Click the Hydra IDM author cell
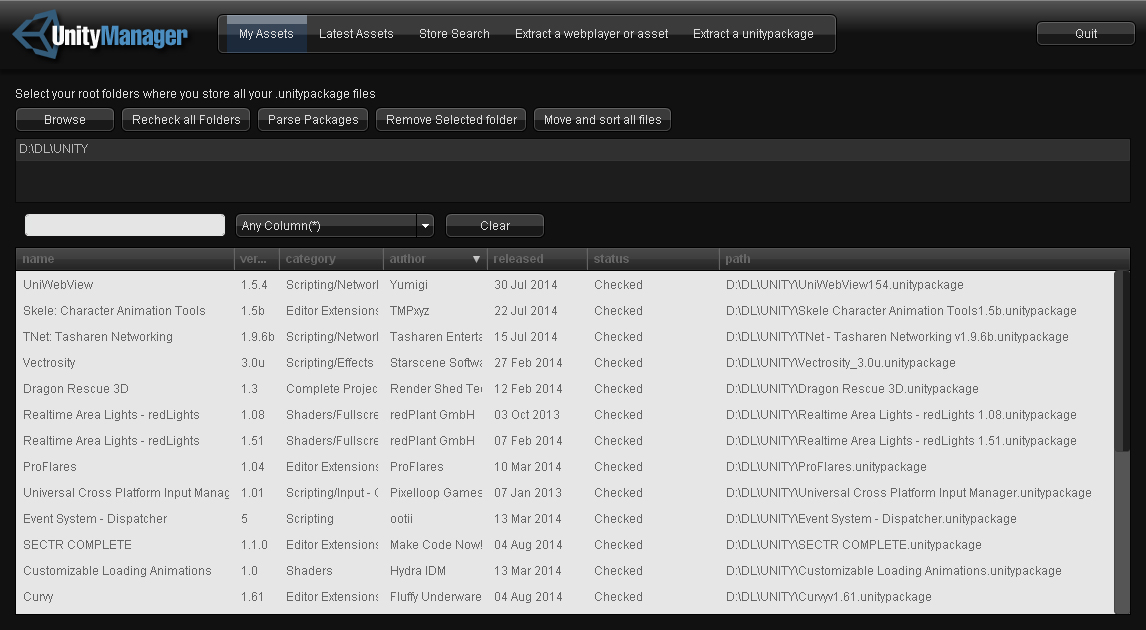This screenshot has height=630, width=1146. click(417, 571)
